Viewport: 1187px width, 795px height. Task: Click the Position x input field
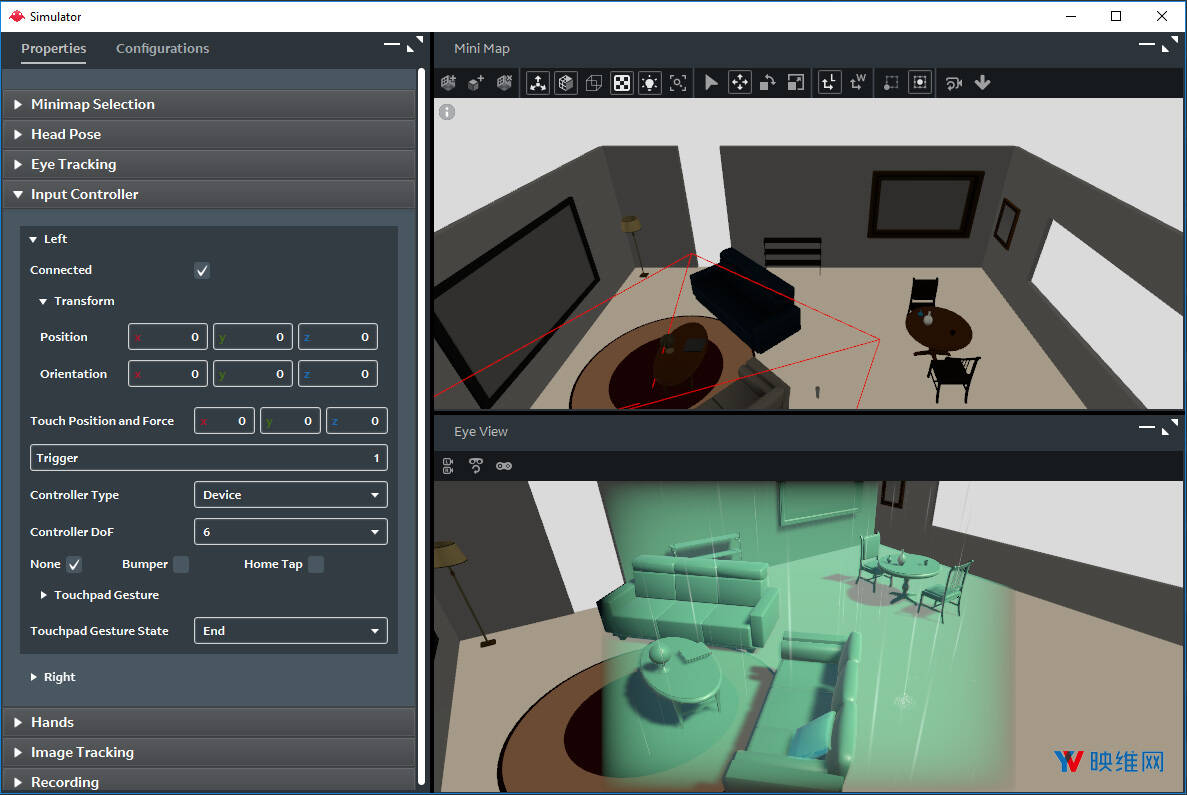pyautogui.click(x=168, y=338)
